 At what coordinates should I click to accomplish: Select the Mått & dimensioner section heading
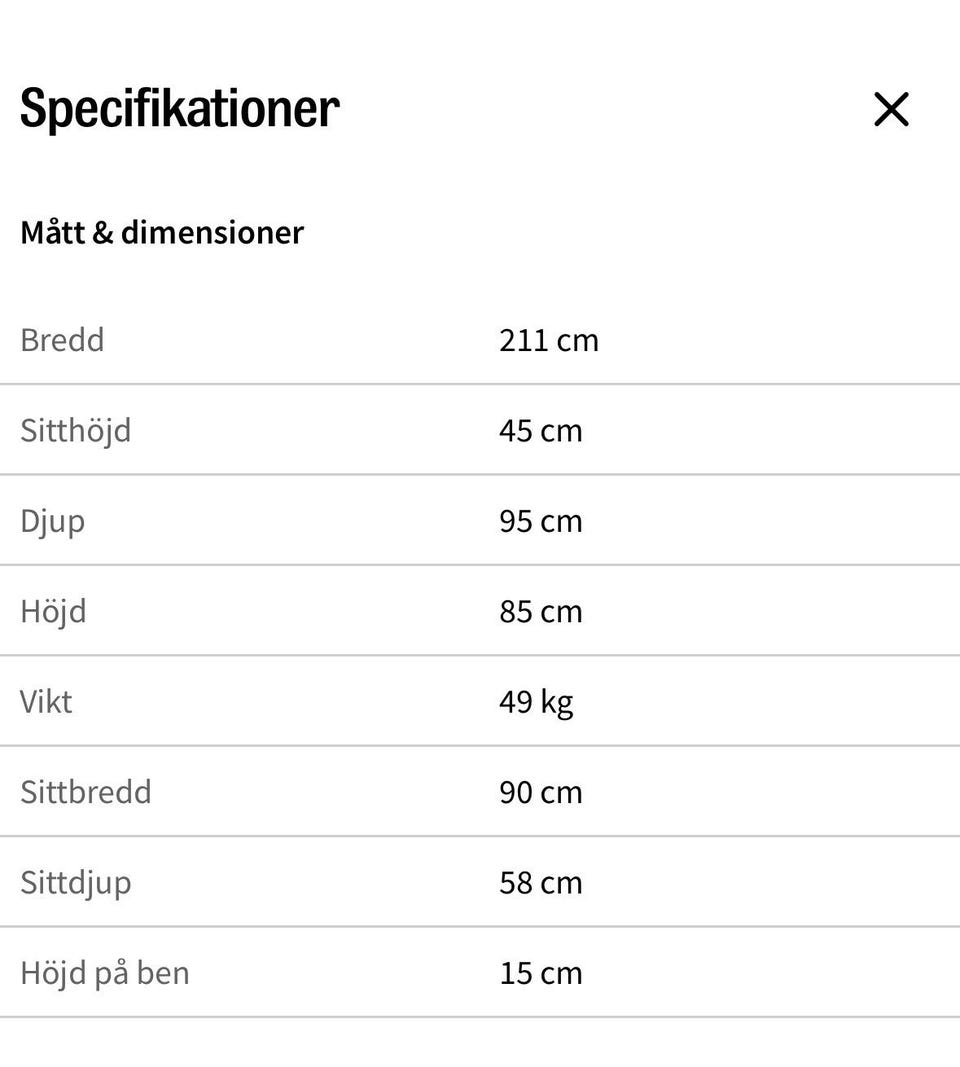[x=162, y=233]
